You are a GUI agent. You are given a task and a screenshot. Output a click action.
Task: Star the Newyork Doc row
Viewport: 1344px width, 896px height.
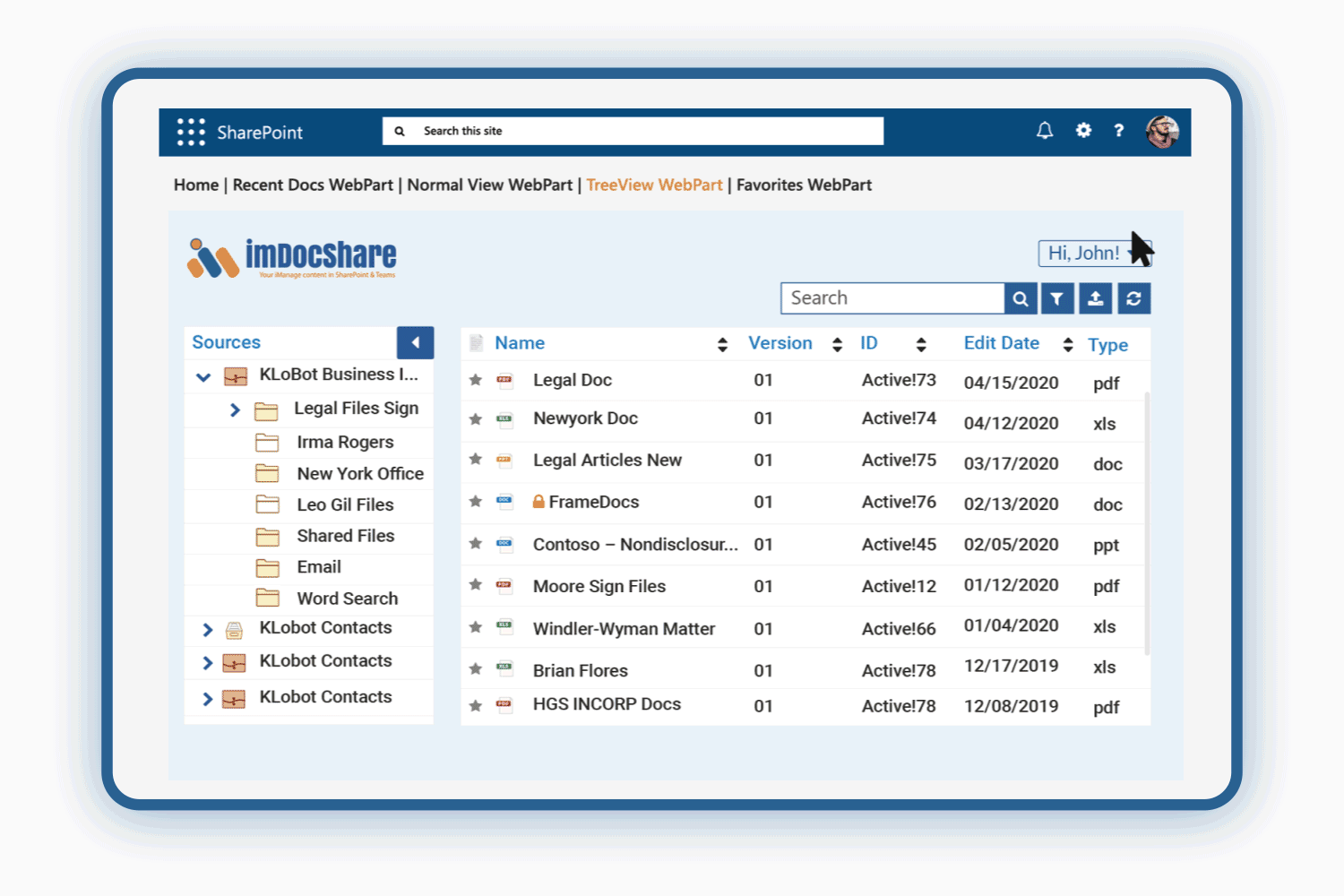click(476, 418)
